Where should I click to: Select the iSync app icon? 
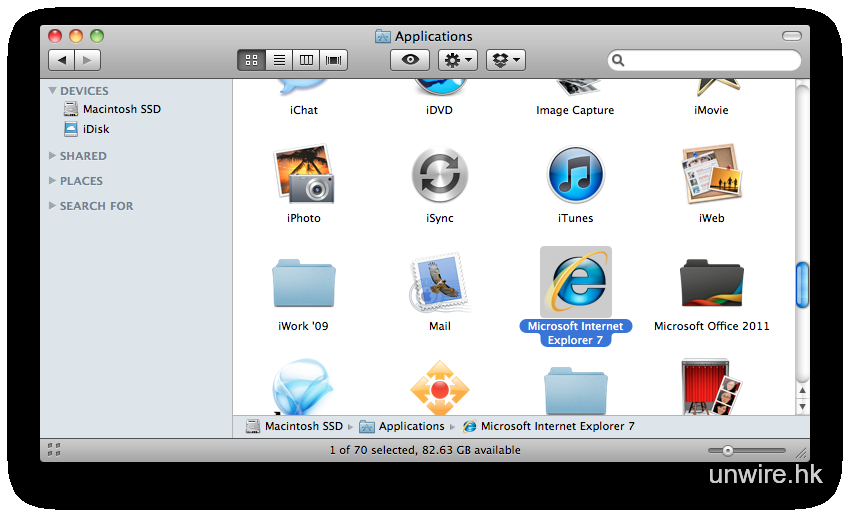pyautogui.click(x=439, y=175)
